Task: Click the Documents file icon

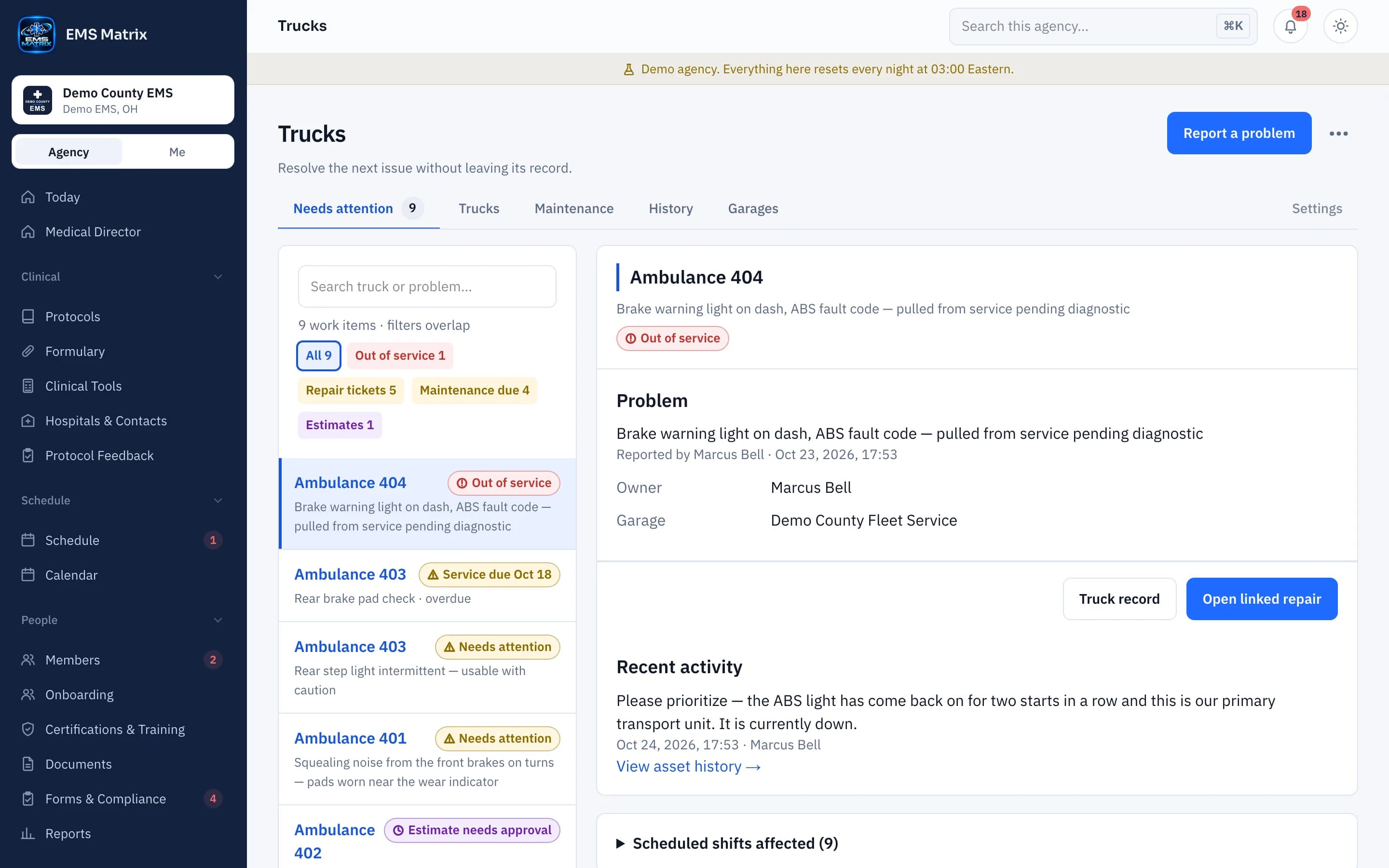Action: (28, 764)
